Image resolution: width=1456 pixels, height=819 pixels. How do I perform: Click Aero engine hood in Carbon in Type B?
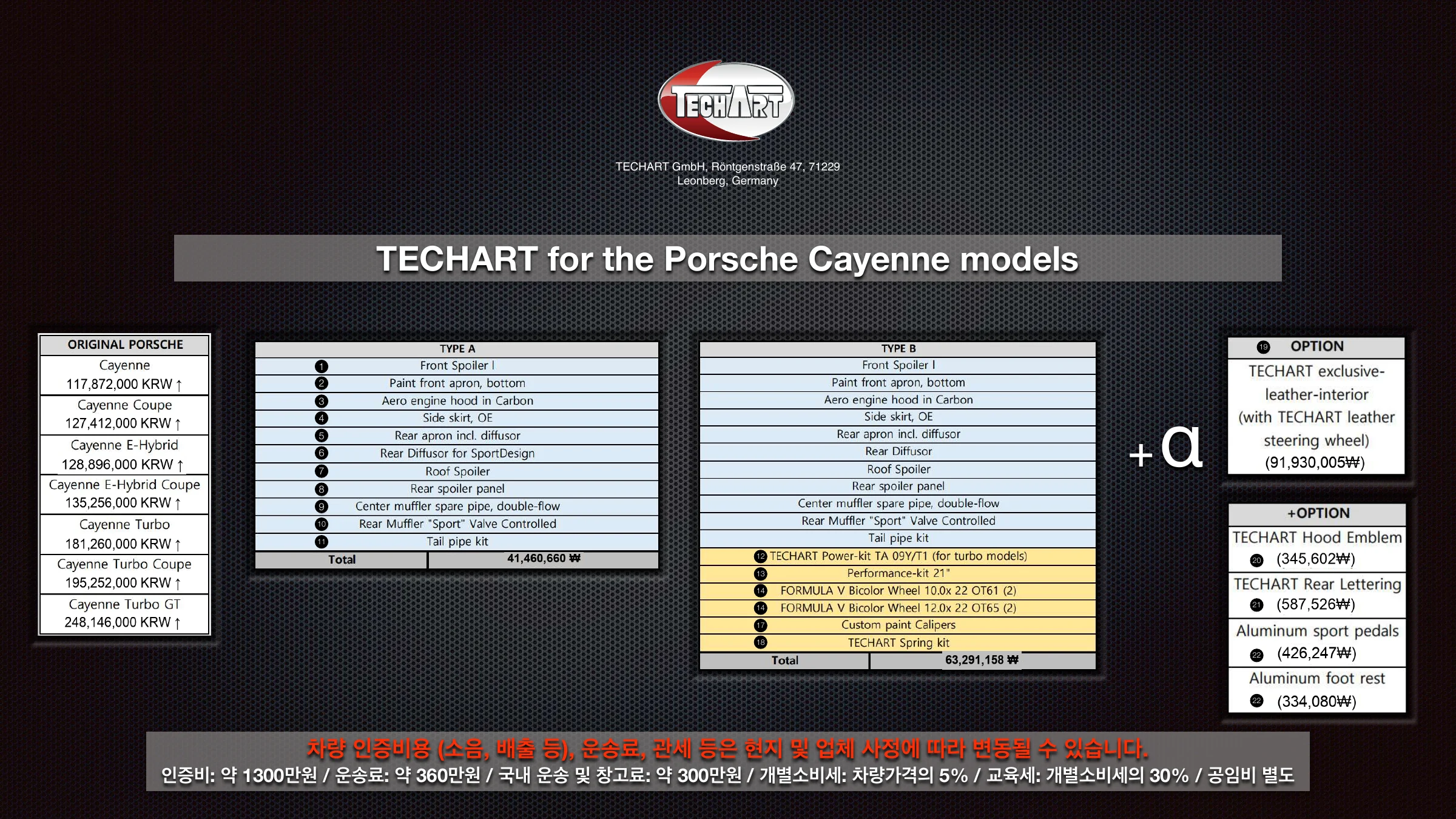click(898, 400)
